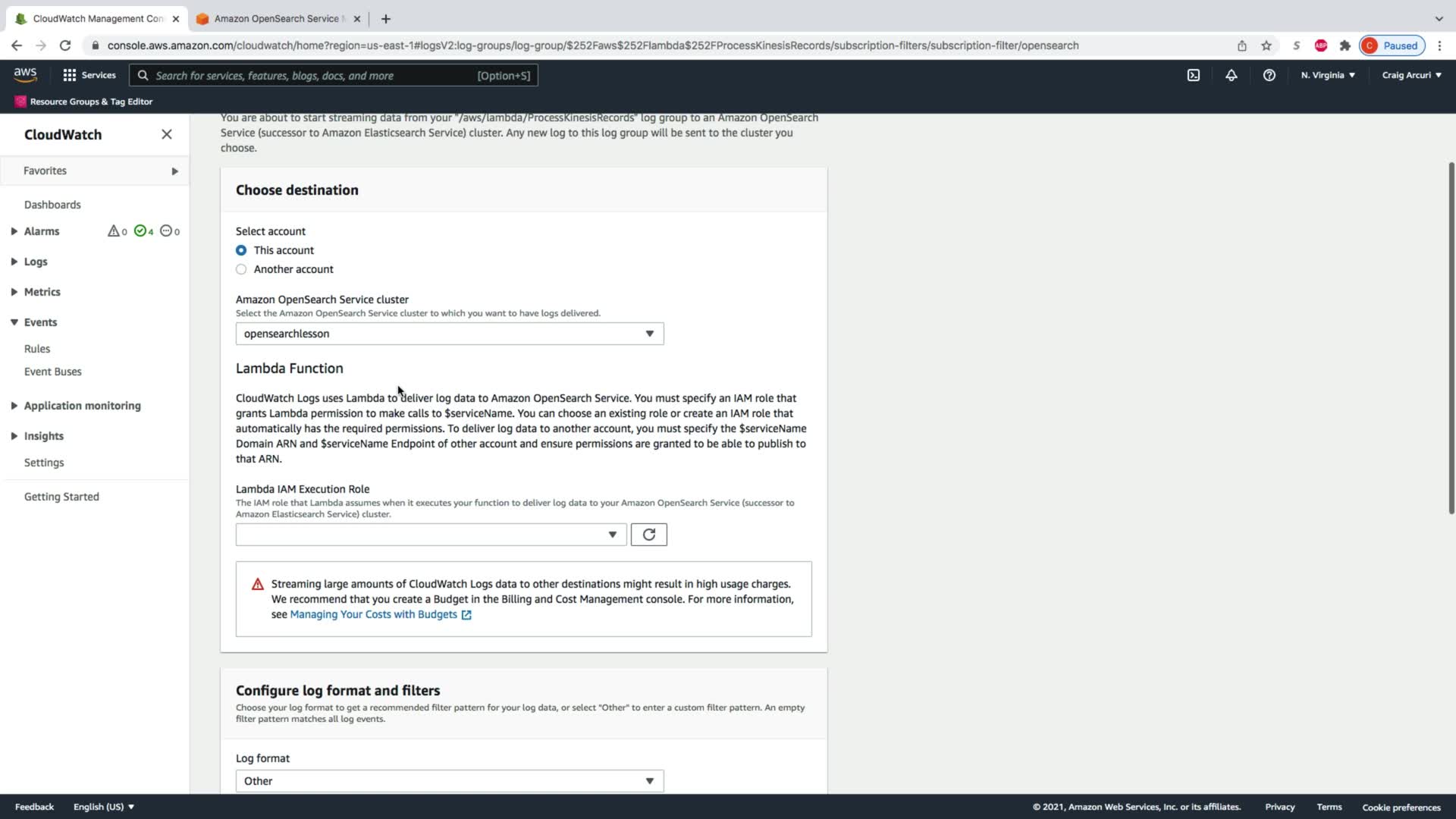Select the Another account radio button
Viewport: 1456px width, 819px height.
[241, 269]
